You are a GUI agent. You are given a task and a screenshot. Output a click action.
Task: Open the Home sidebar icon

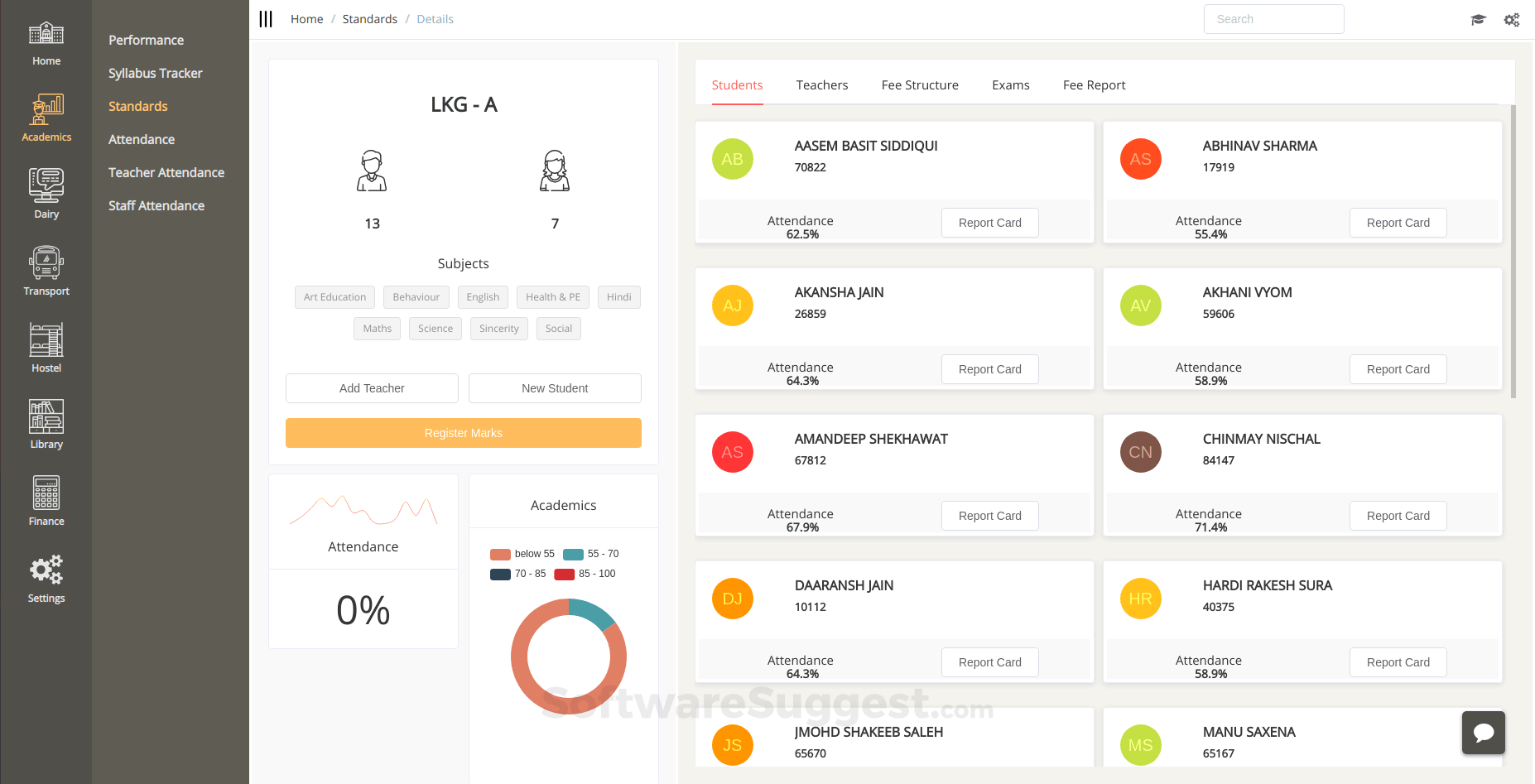point(46,33)
